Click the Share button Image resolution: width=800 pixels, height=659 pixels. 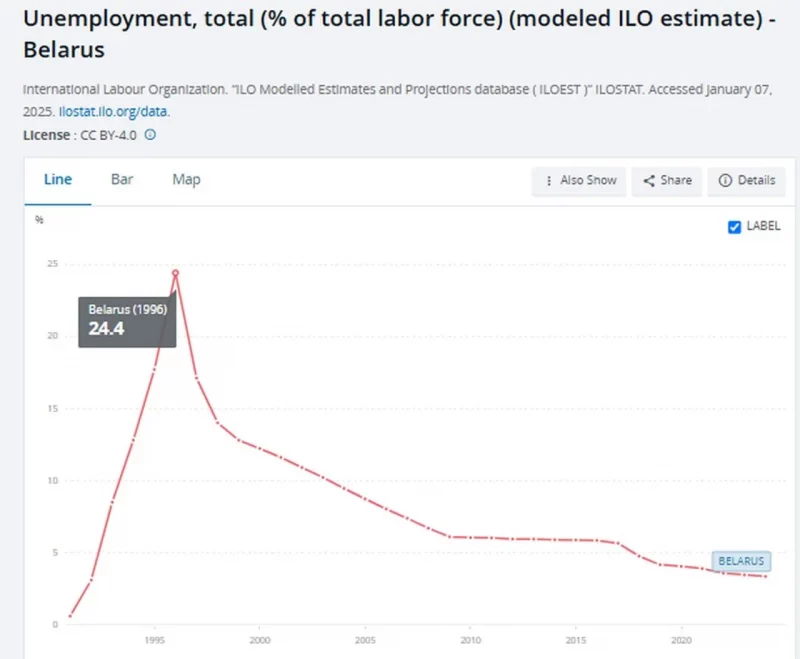click(x=666, y=181)
